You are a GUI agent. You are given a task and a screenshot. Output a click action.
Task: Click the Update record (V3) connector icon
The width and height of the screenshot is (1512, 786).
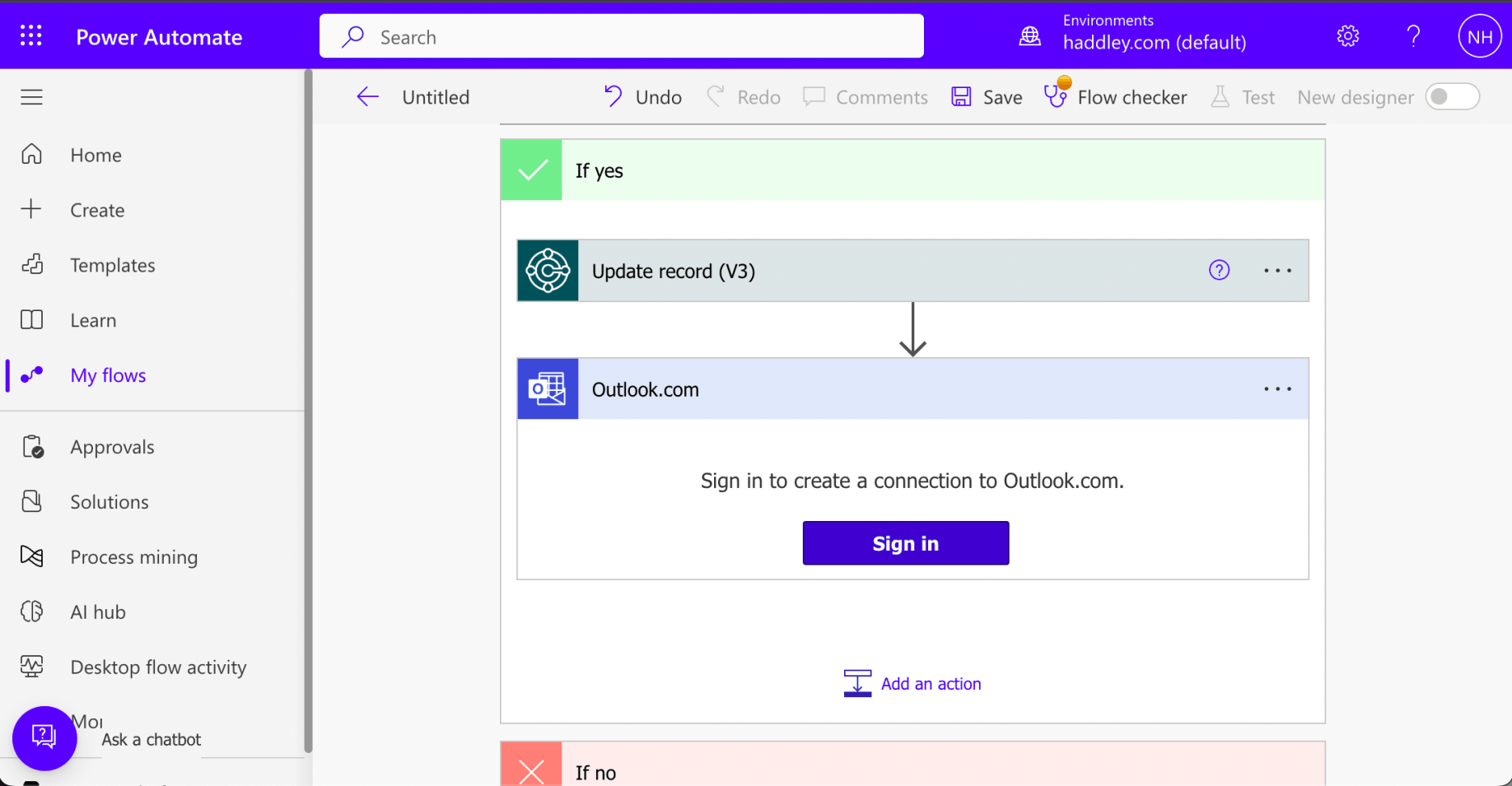point(548,271)
